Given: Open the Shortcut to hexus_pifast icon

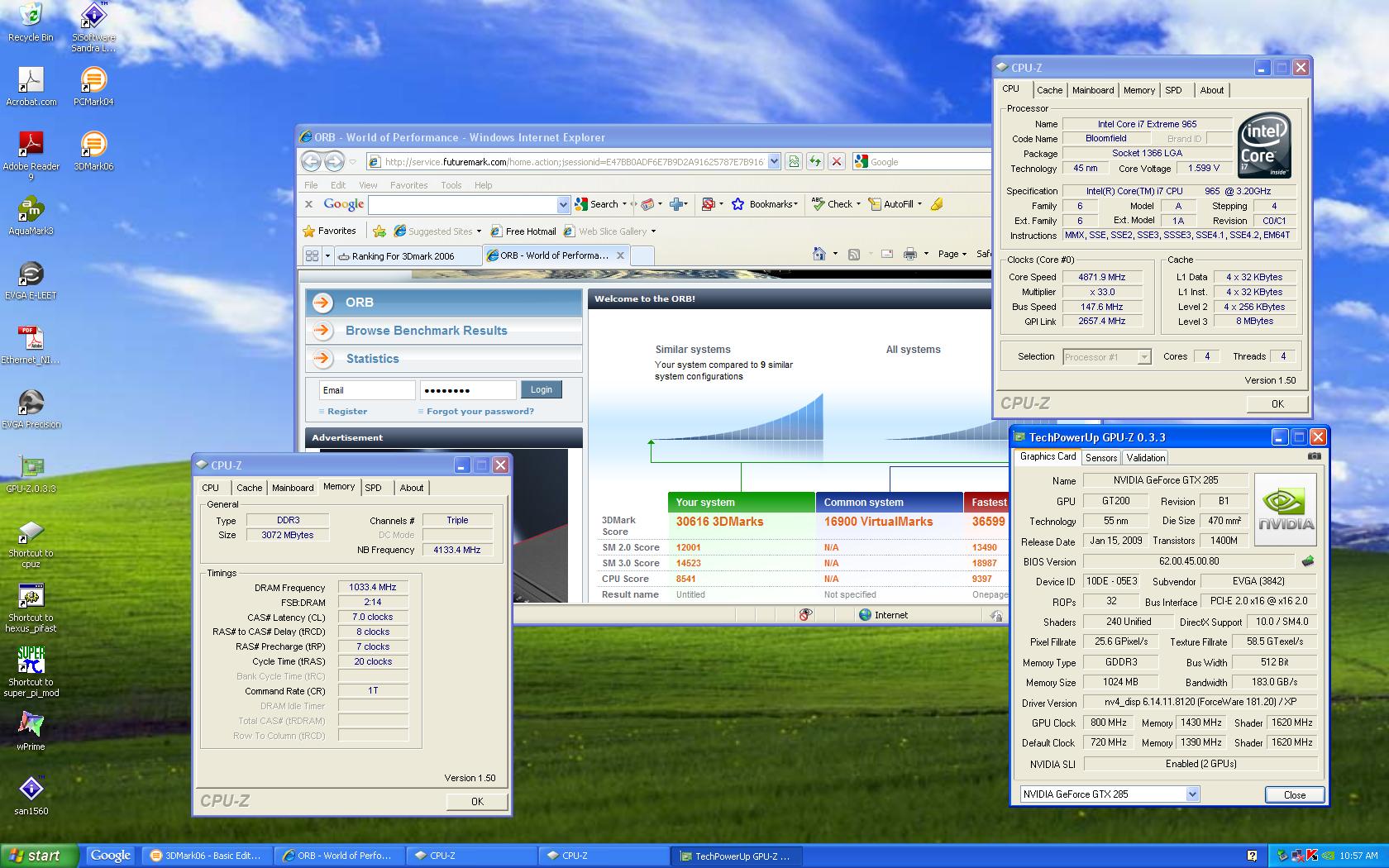Looking at the screenshot, I should click(31, 608).
